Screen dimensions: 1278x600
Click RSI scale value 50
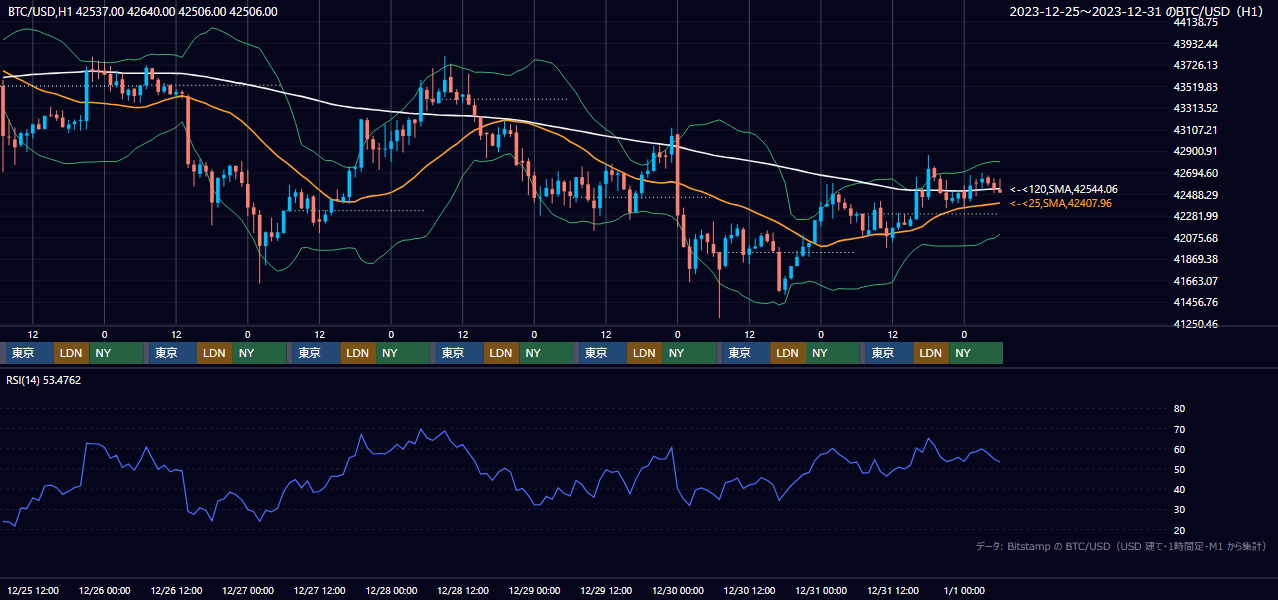[1179, 469]
